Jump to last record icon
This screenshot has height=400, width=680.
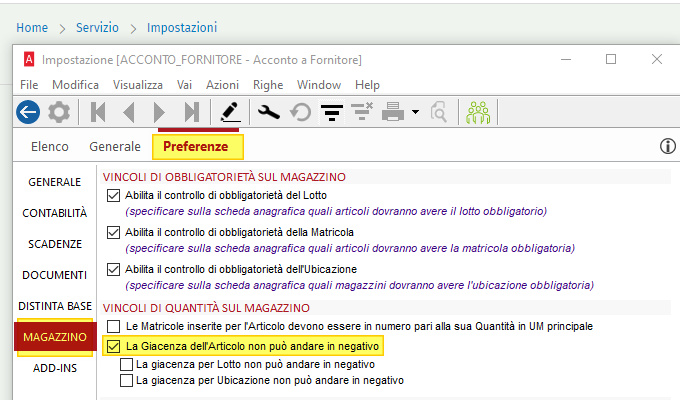click(x=192, y=112)
